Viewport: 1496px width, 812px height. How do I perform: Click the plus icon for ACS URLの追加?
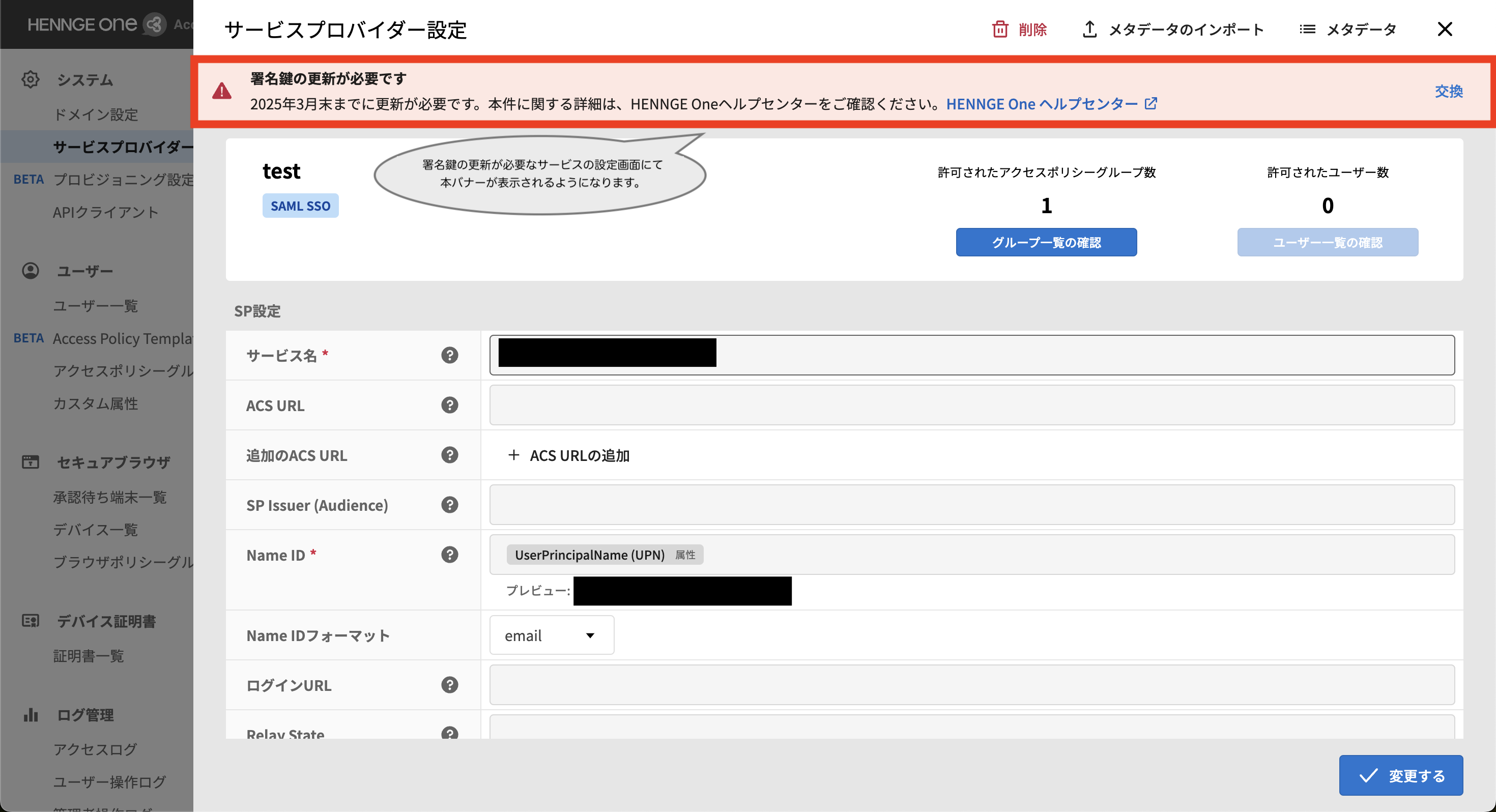pyautogui.click(x=513, y=455)
